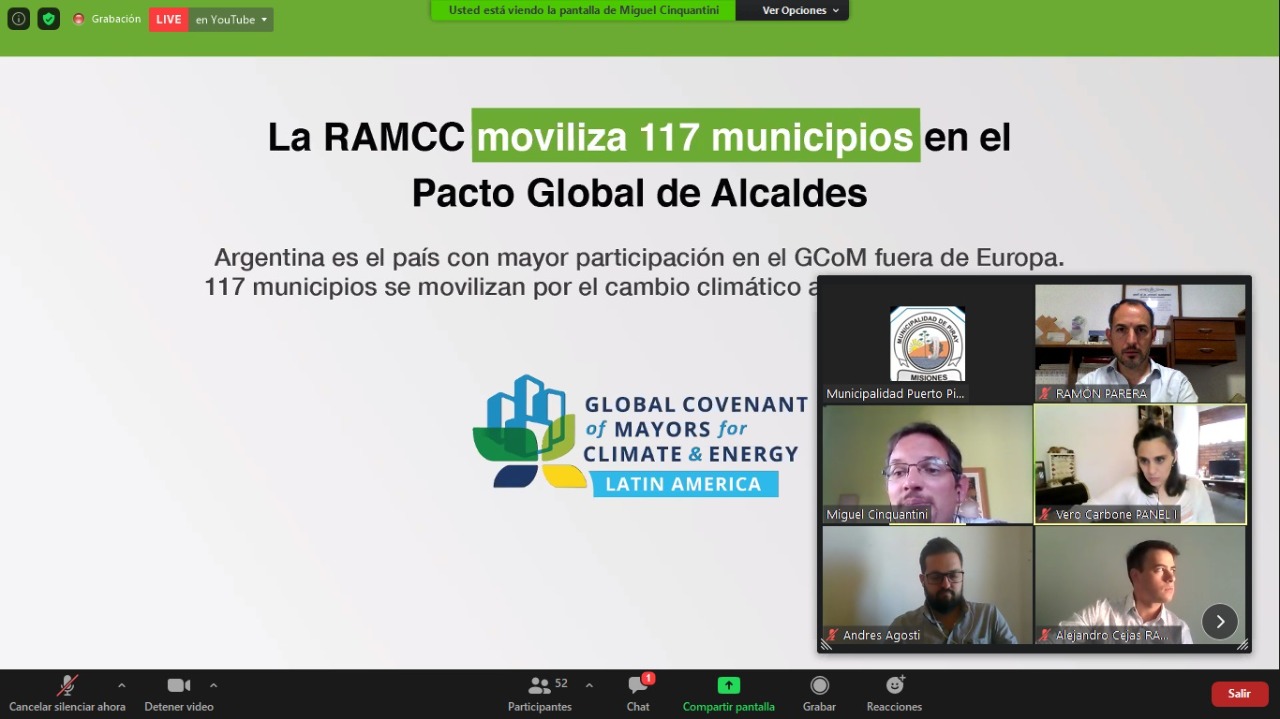Open the Chat panel
Screen dimensions: 1280x719
638,694
